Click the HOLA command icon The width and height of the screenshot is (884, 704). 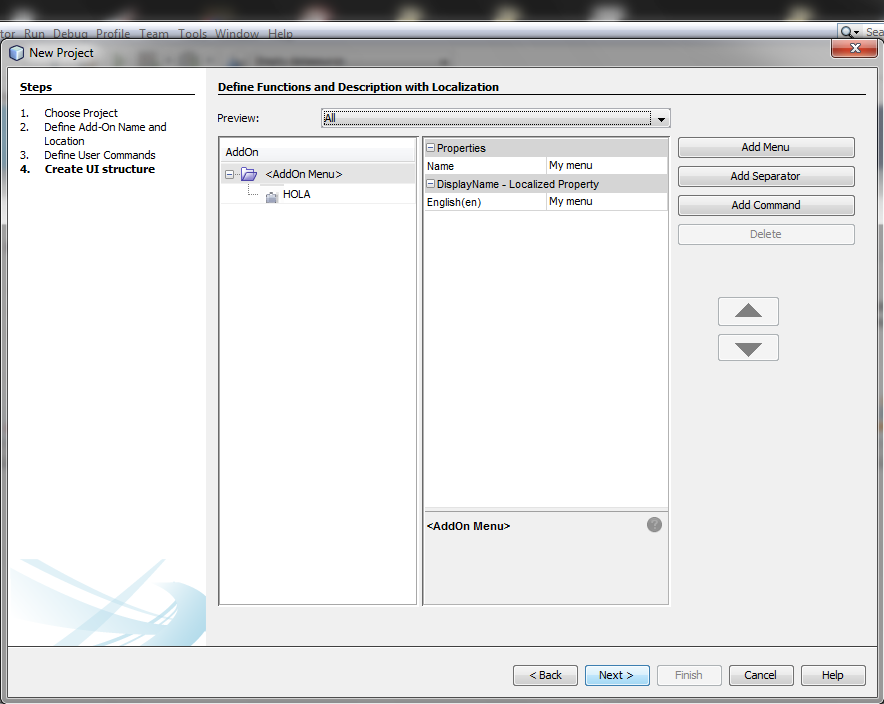click(272, 196)
